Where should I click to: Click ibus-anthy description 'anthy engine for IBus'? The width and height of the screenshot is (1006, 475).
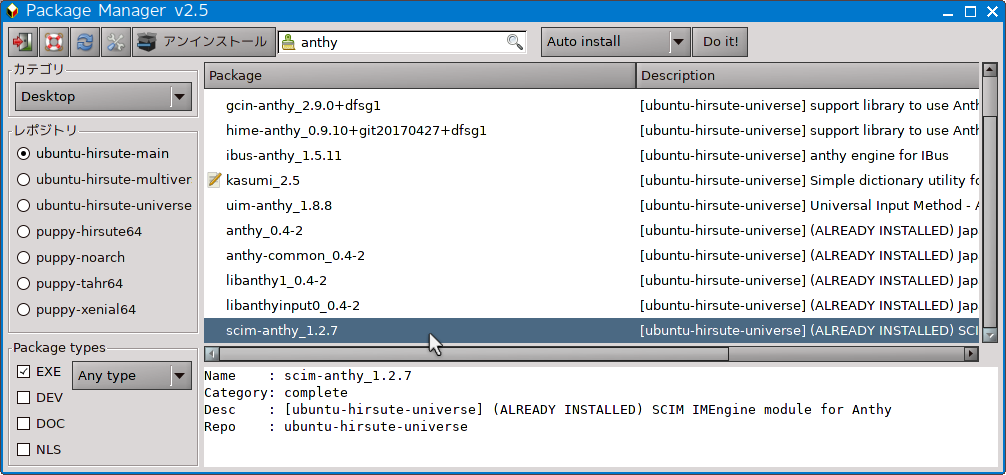tap(879, 156)
